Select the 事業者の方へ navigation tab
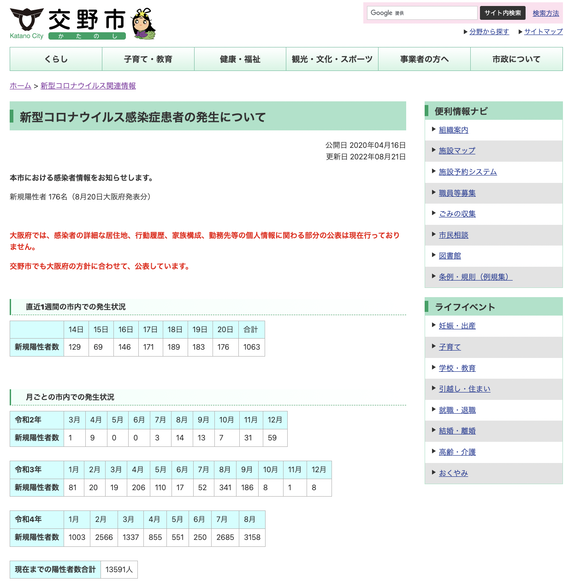The width and height of the screenshot is (580, 586). 424,59
